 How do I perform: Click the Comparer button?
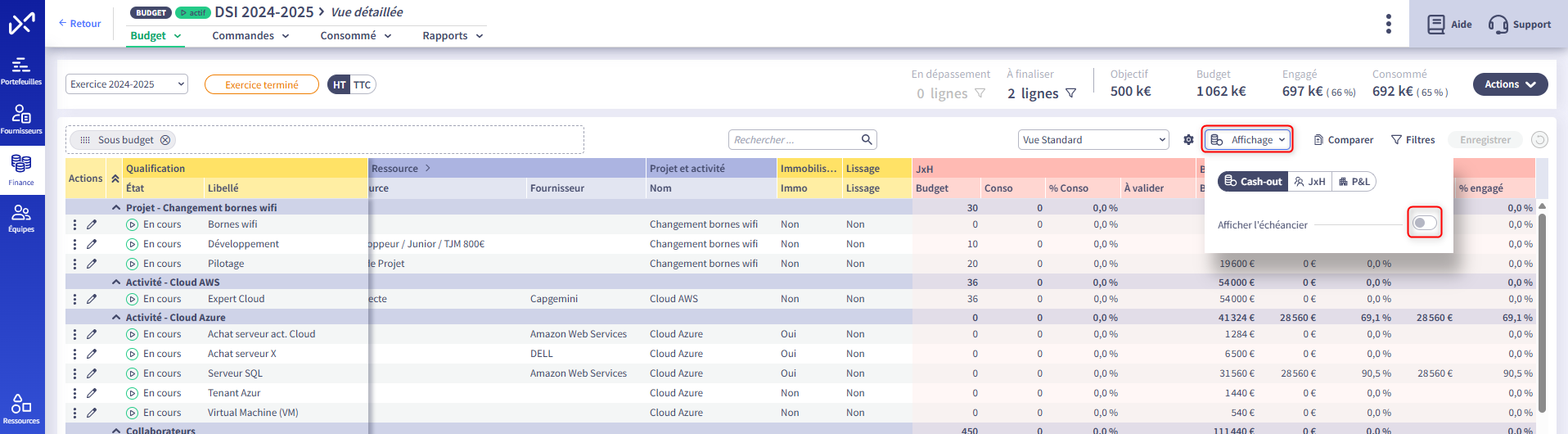coord(1343,140)
